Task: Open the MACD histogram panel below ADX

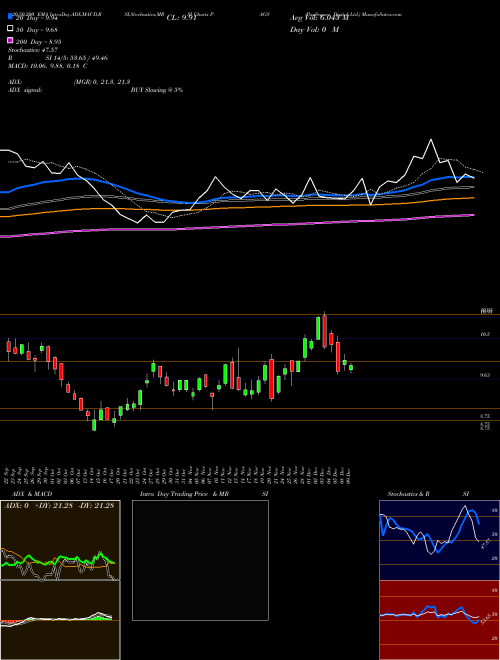Action: click(60, 620)
